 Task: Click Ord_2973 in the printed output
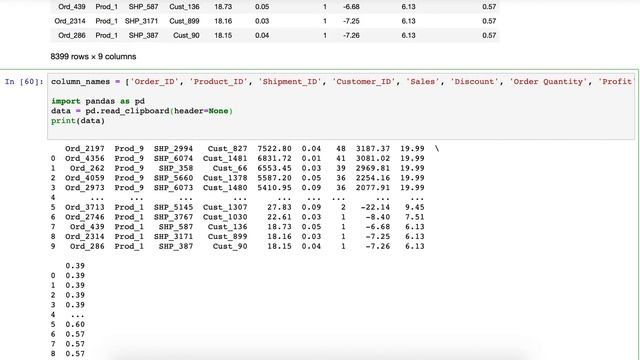pos(84,188)
